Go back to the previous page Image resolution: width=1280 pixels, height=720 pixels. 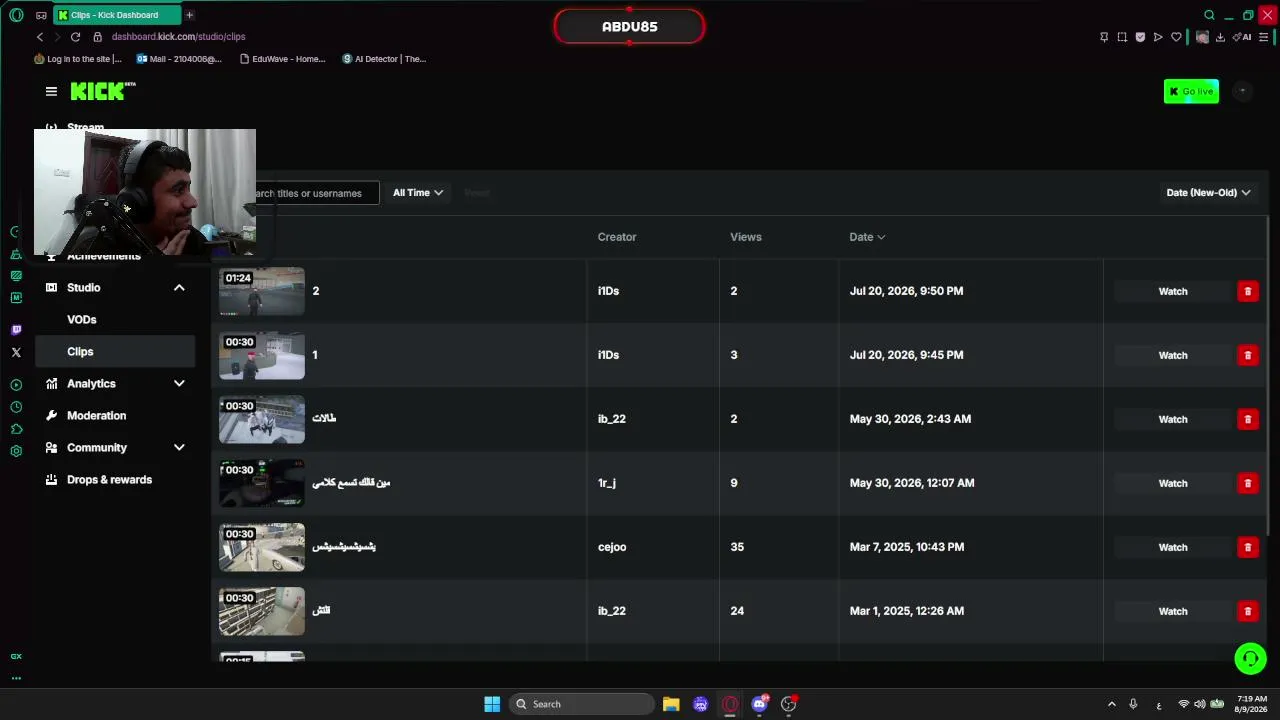click(x=40, y=37)
